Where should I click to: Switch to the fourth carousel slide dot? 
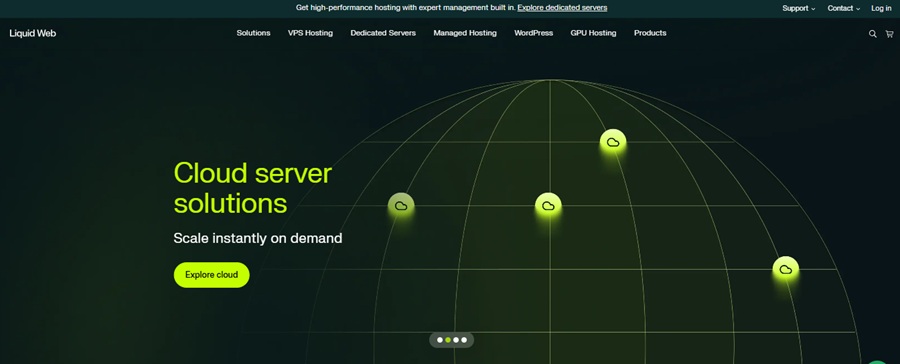tap(464, 340)
